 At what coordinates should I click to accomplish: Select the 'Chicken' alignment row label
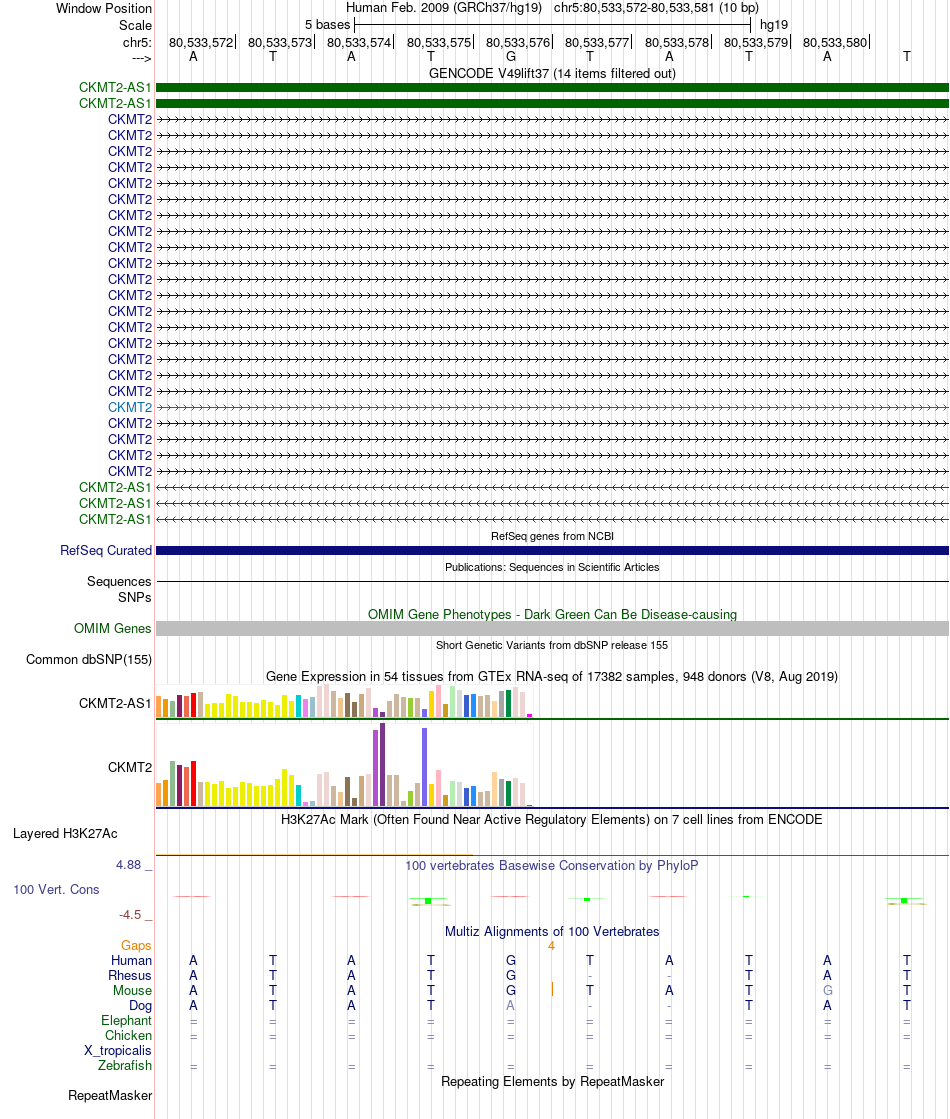coord(128,1036)
